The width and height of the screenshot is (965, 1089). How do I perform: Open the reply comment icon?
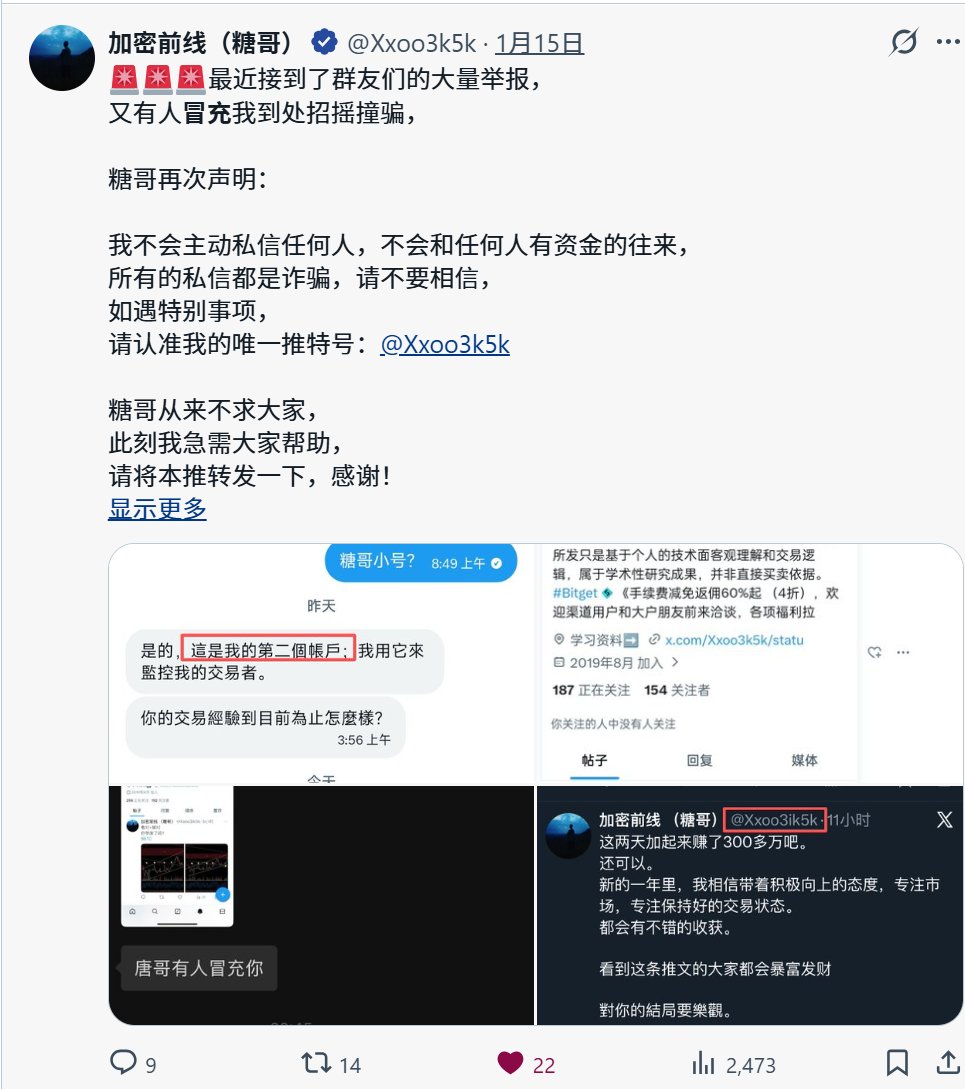pyautogui.click(x=124, y=1063)
